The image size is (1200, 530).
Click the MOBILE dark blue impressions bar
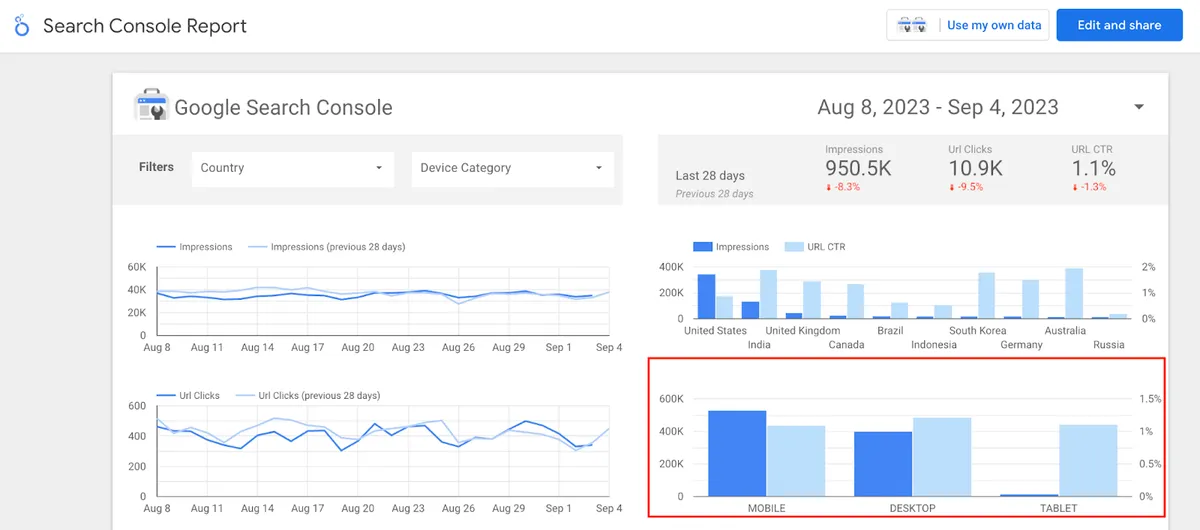[737, 453]
